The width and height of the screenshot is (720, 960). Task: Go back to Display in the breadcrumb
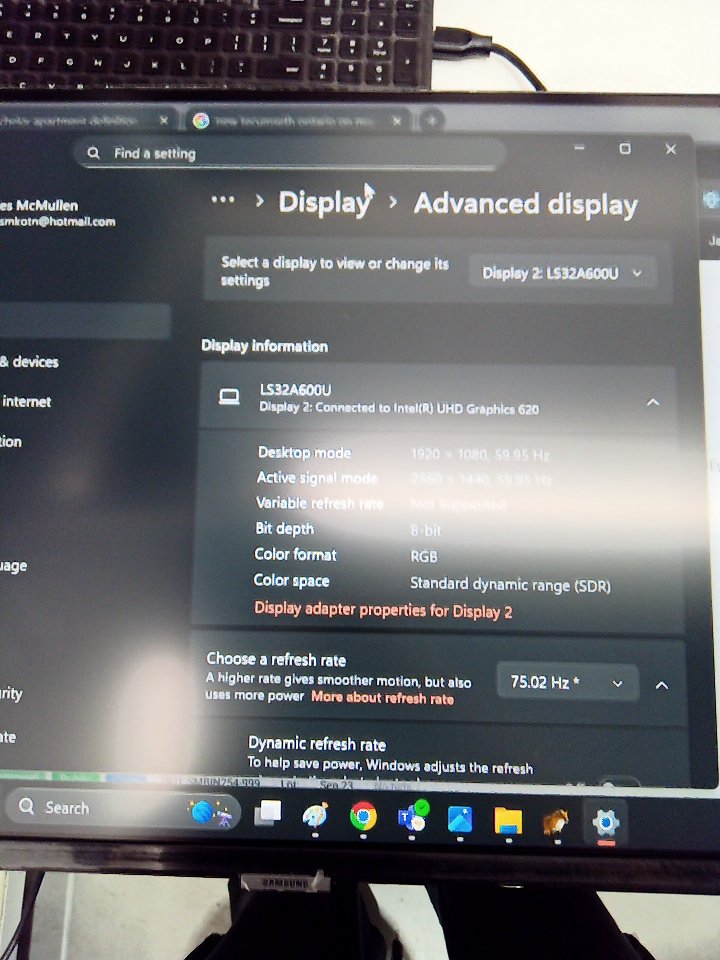tap(324, 202)
